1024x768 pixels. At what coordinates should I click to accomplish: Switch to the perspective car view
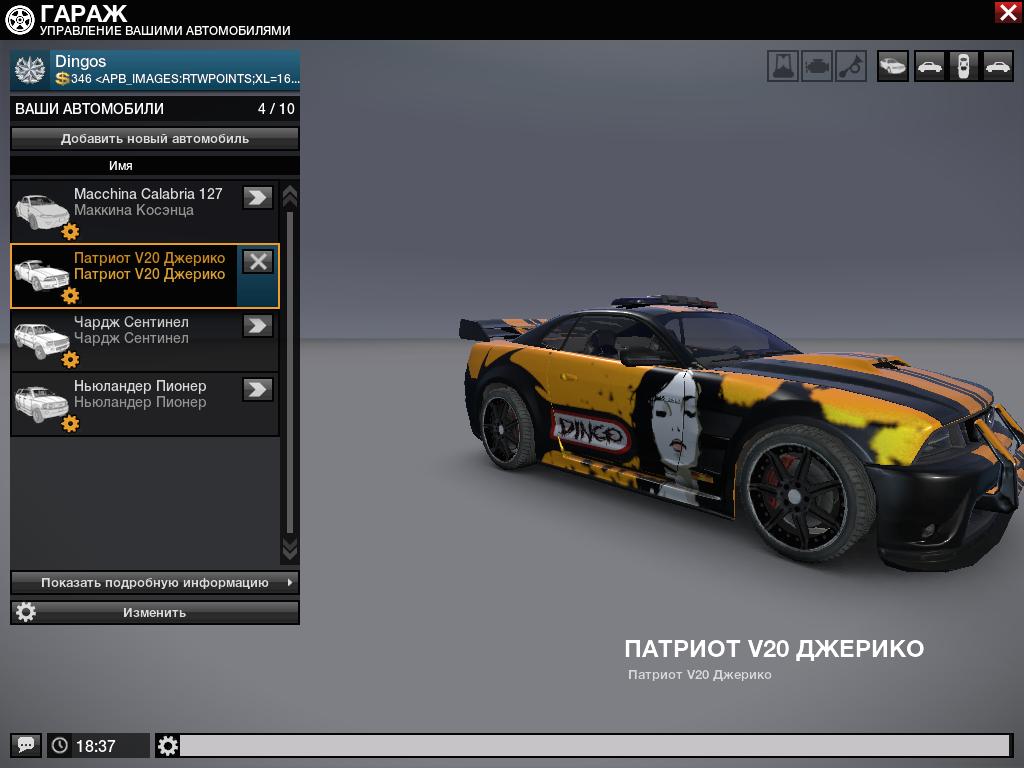point(893,67)
